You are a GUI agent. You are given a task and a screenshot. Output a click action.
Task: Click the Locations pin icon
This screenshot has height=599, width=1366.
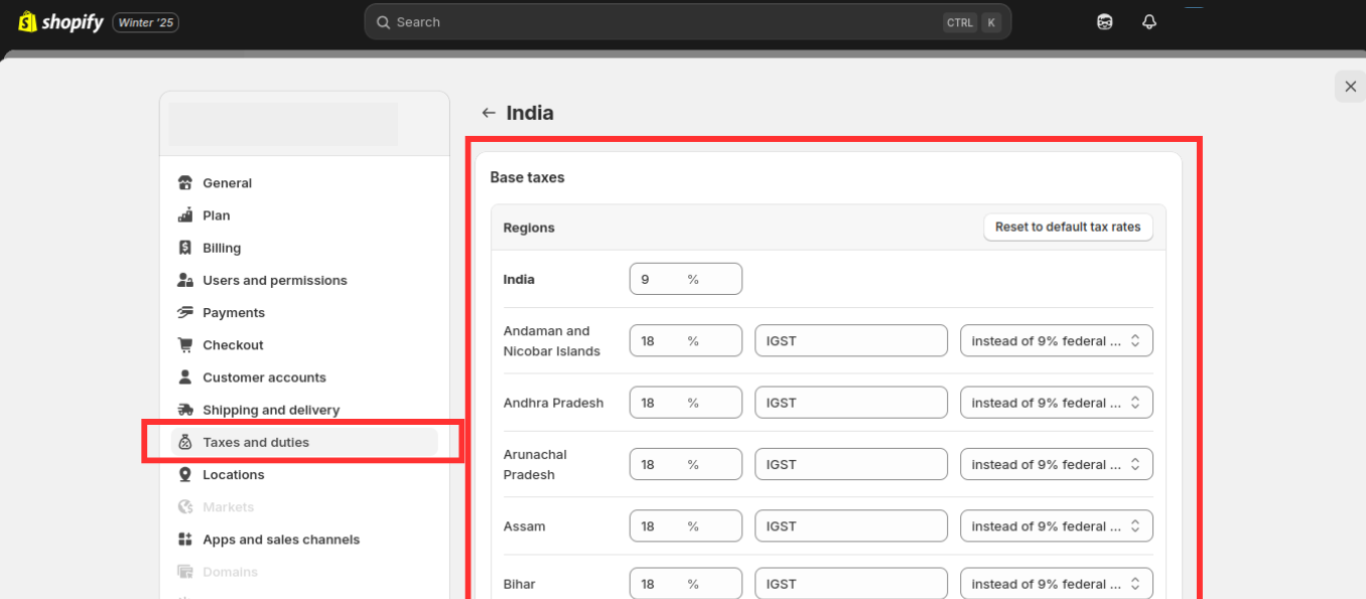(x=185, y=474)
